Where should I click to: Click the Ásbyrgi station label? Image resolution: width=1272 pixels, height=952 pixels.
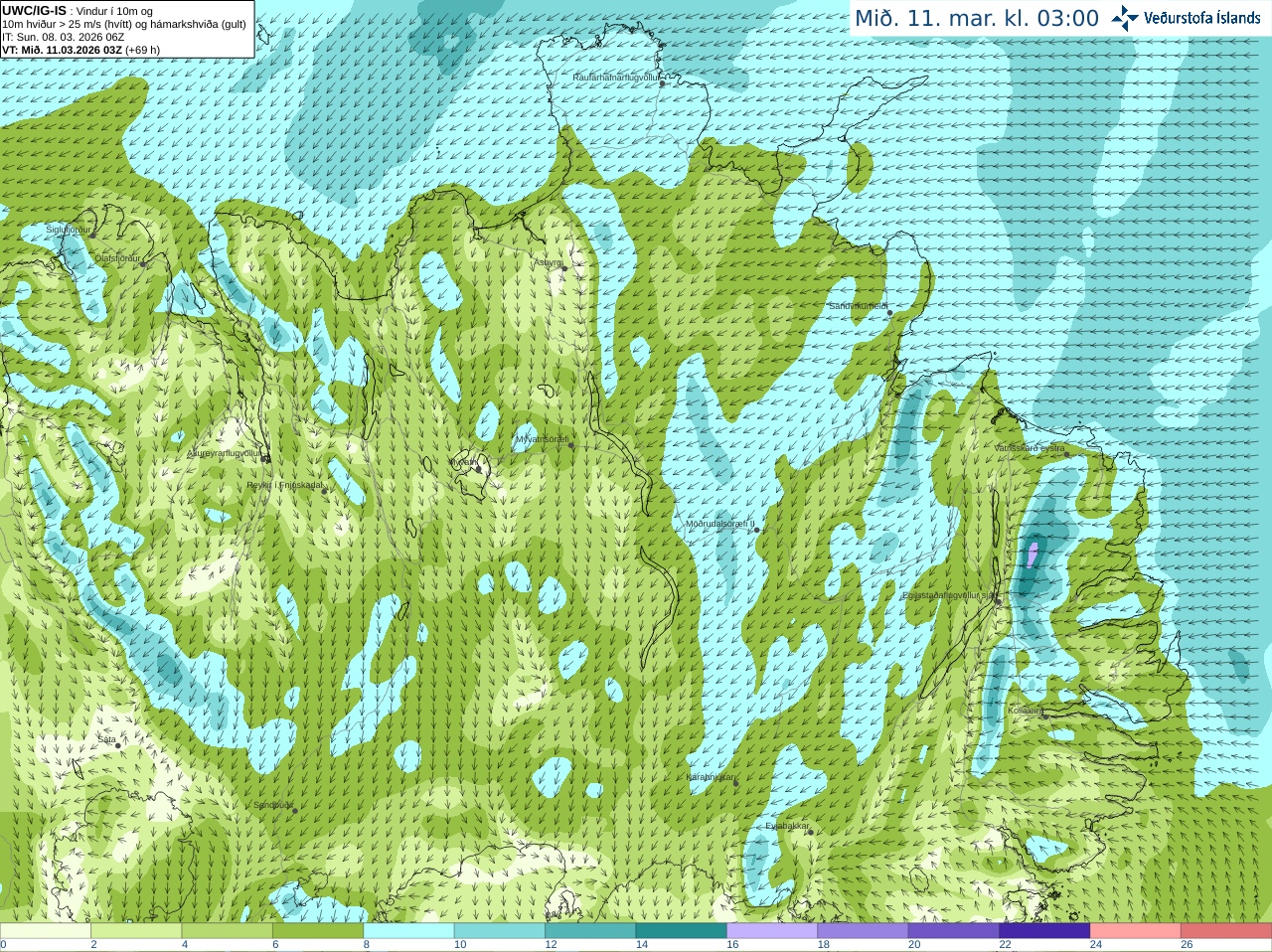coord(548,262)
